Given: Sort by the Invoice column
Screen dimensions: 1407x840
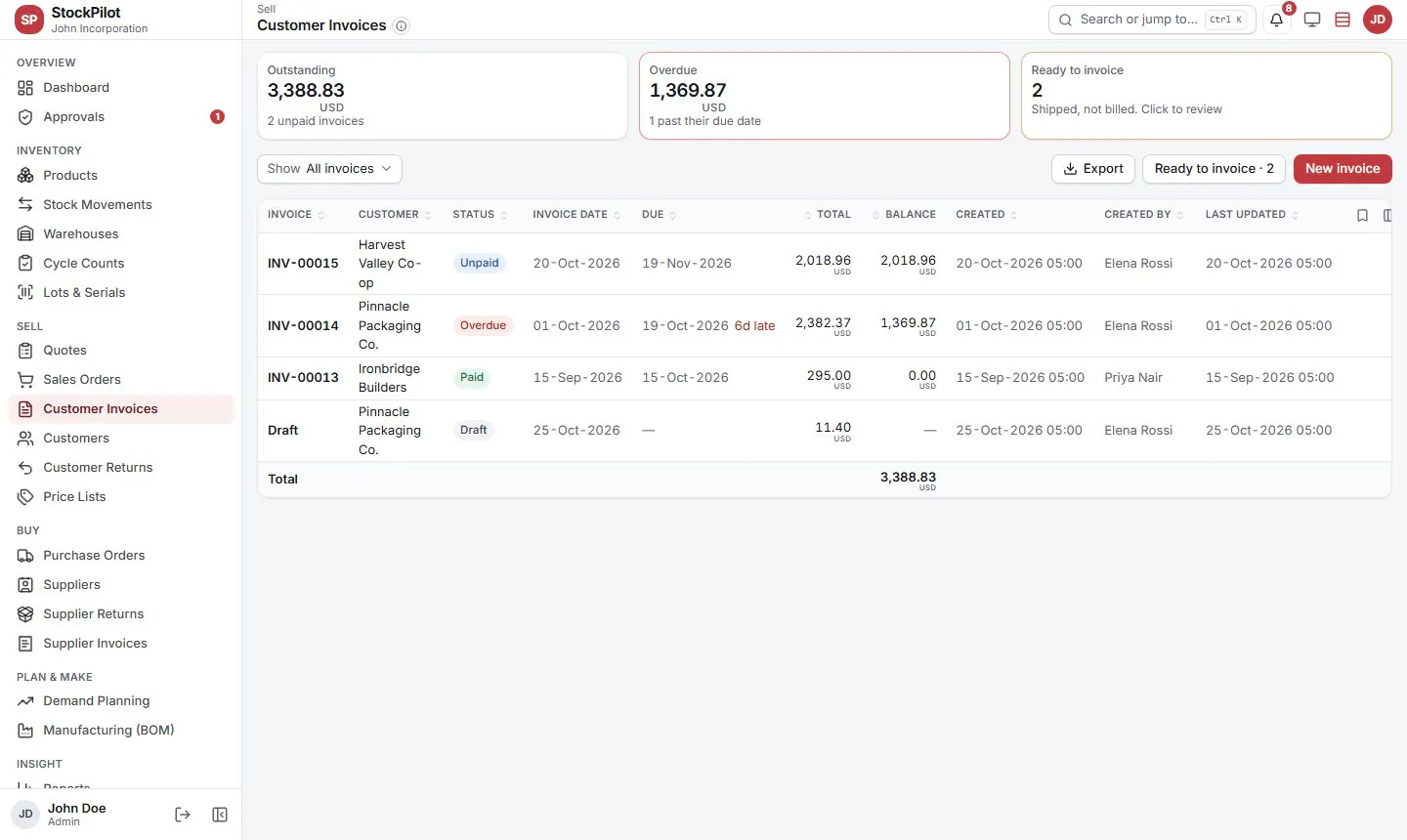Looking at the screenshot, I should (296, 215).
